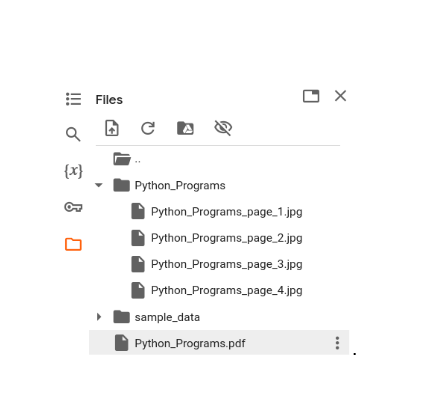The height and width of the screenshot is (395, 426).
Task: Open Files panel in new tab icon
Action: (x=311, y=96)
